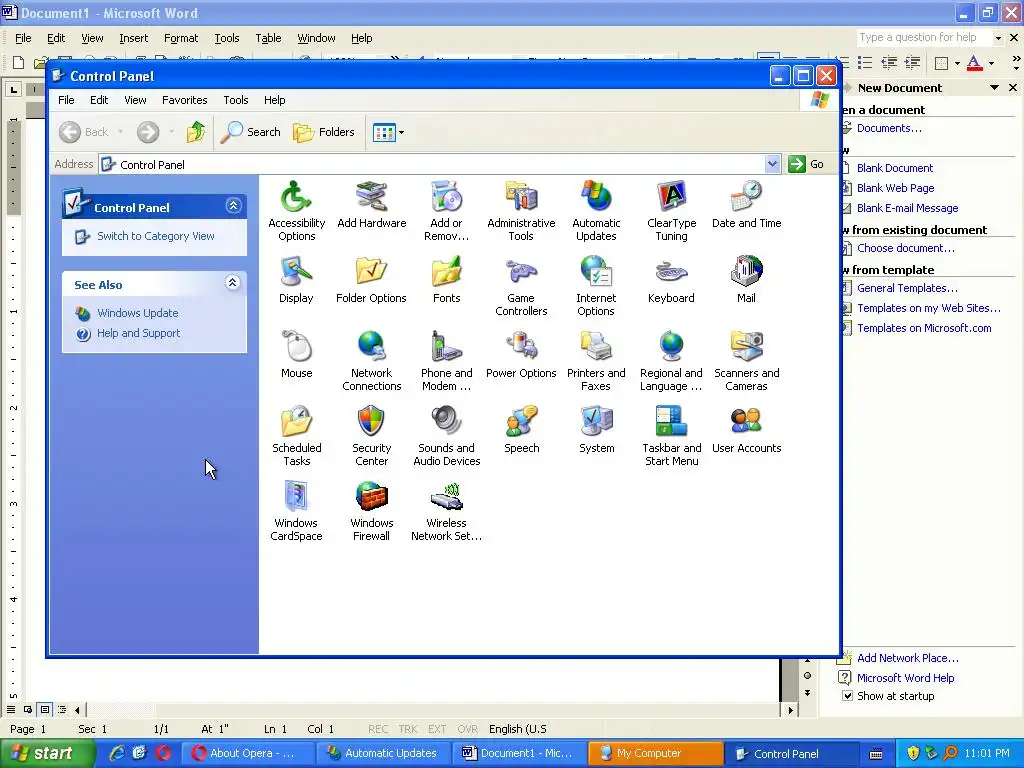This screenshot has width=1024, height=768.
Task: Click Switch to Category View link
Action: coord(155,236)
